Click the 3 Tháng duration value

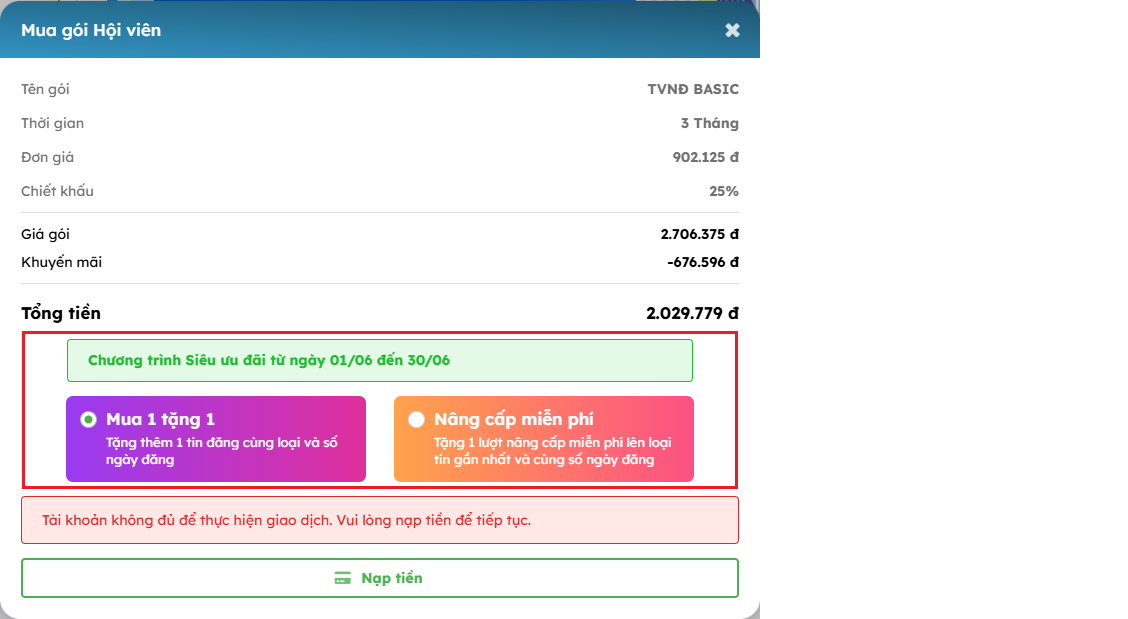709,123
